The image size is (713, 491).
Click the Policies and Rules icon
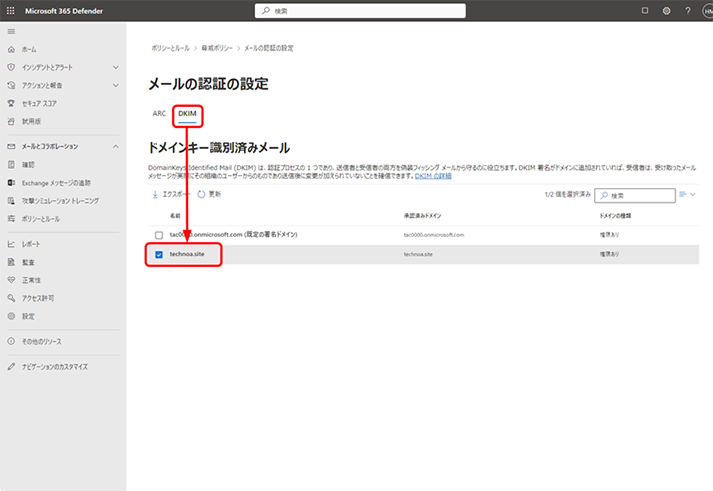(x=11, y=219)
